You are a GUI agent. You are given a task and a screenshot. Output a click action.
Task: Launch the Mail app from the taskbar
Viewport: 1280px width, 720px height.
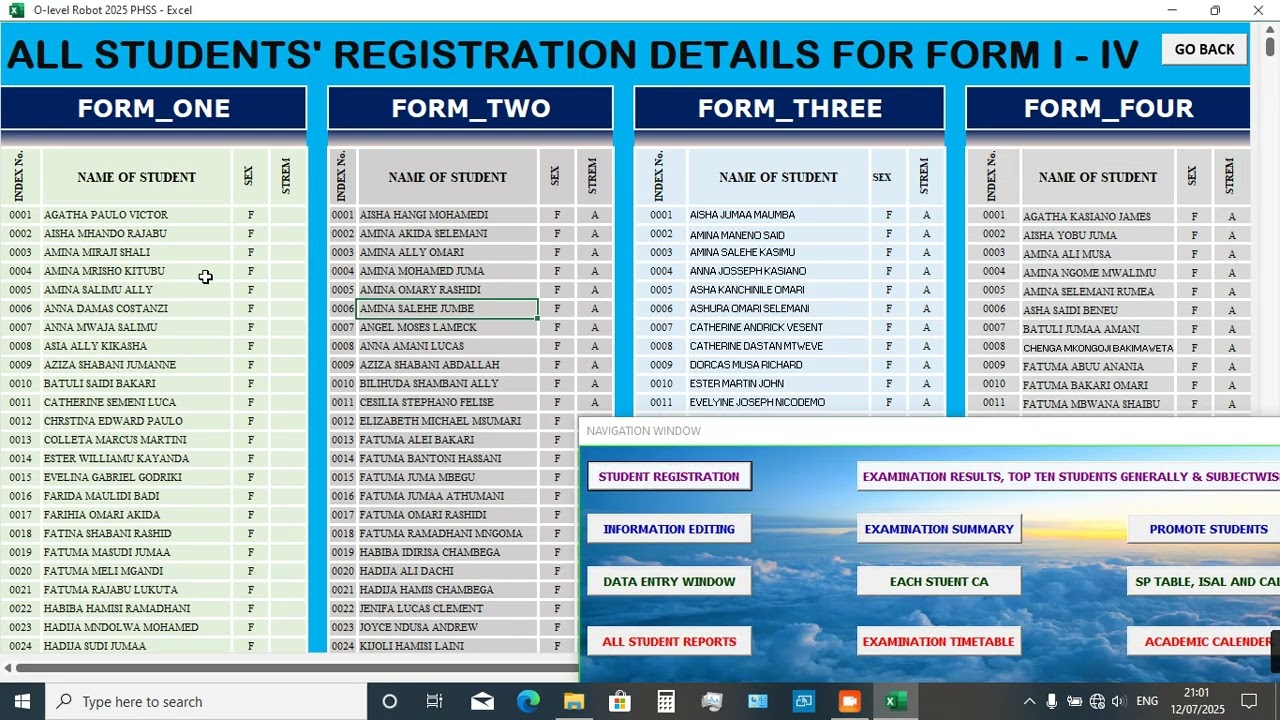tap(482, 701)
